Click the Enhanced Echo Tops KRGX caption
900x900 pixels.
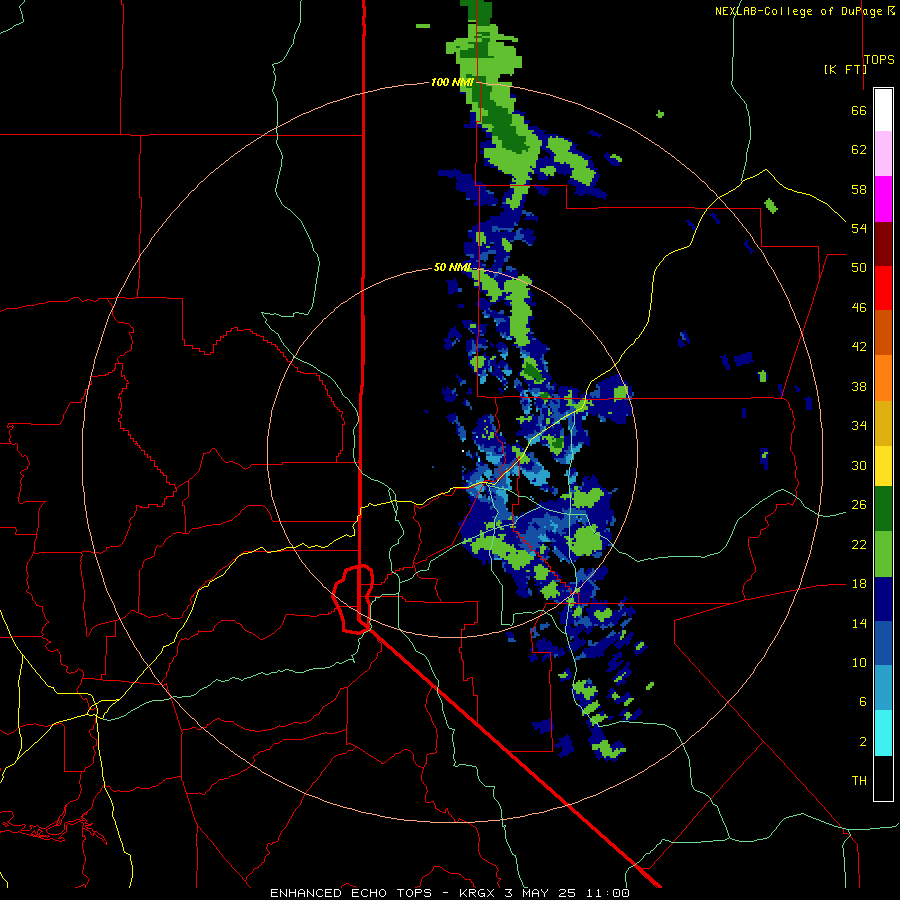pyautogui.click(x=449, y=893)
